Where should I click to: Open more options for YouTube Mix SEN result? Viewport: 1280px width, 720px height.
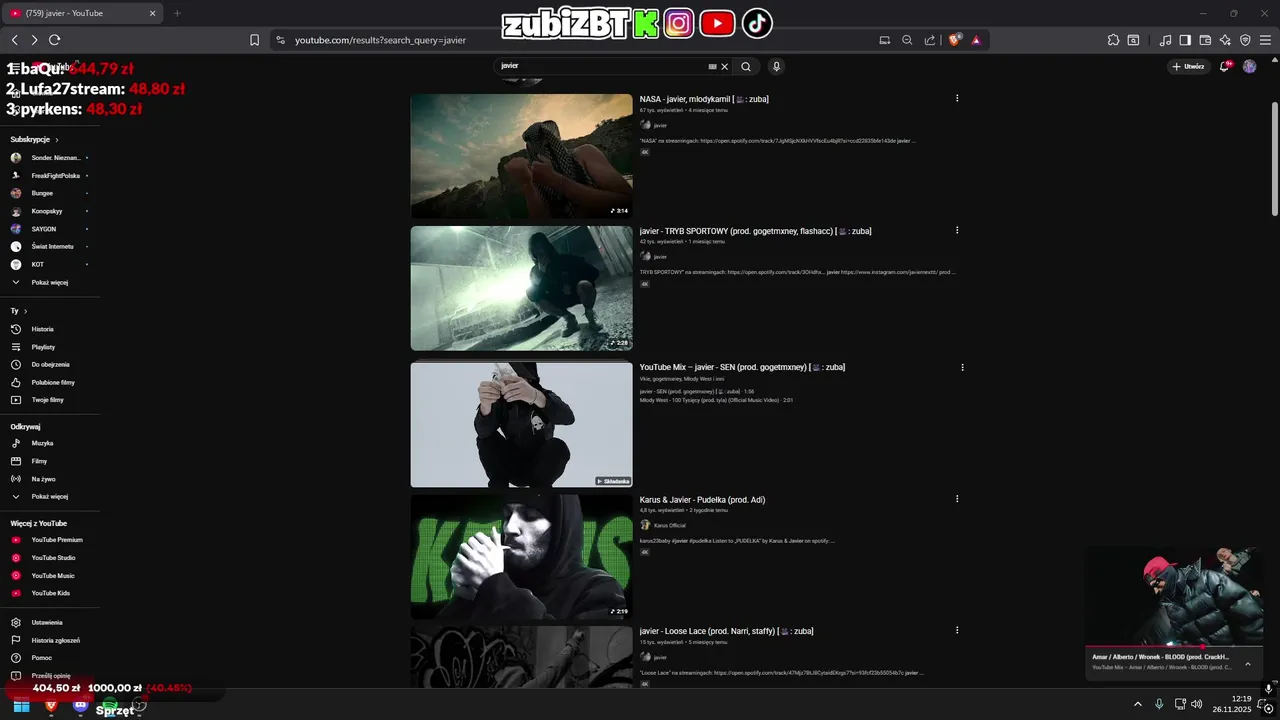[962, 367]
